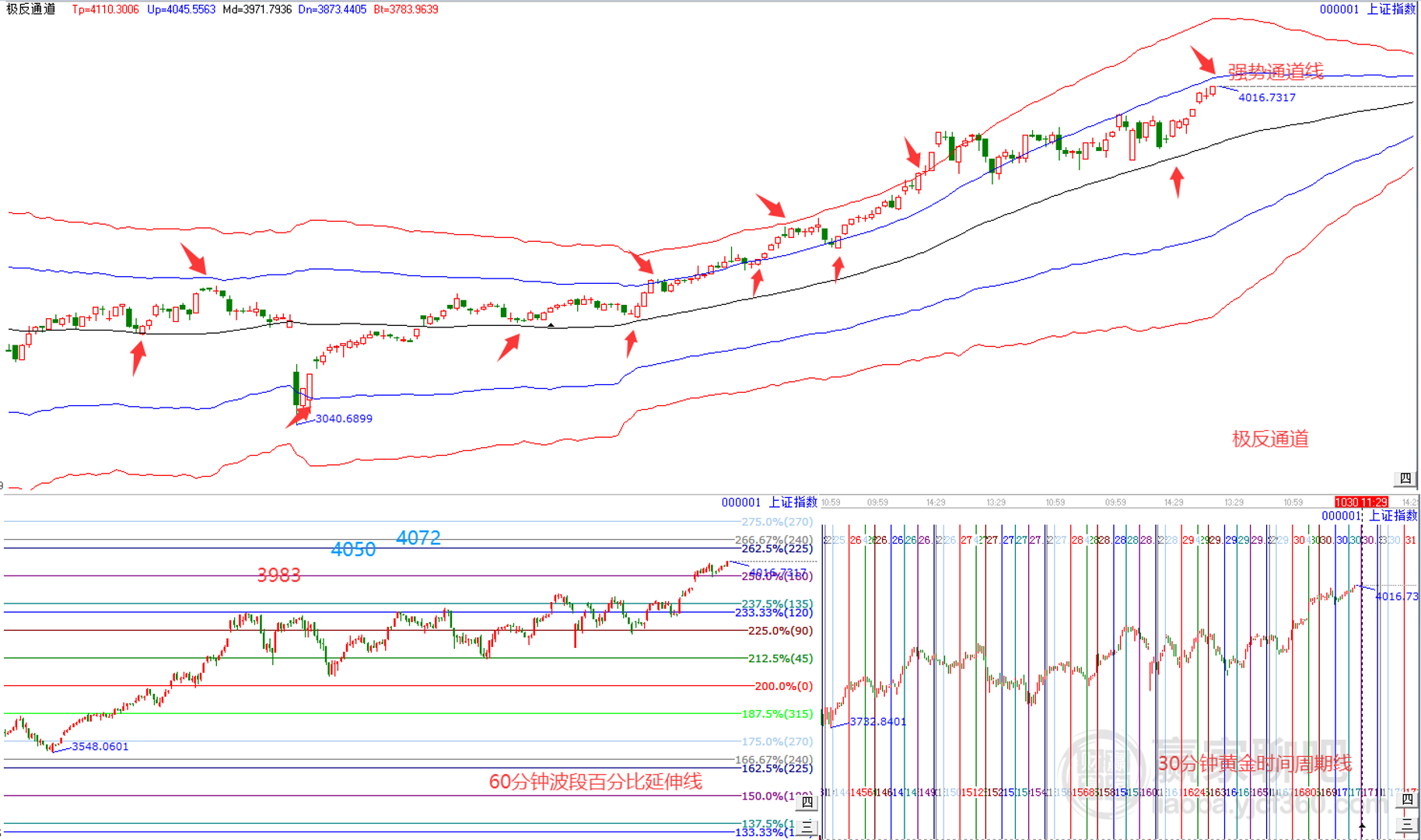Click the 233.33%(120) extension level label

[774, 613]
